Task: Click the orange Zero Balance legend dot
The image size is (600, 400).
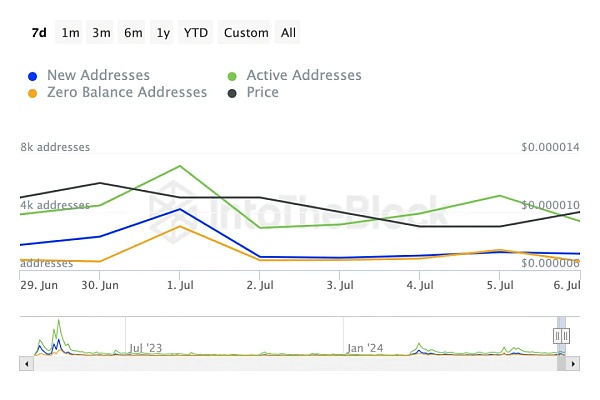Action: (x=33, y=93)
